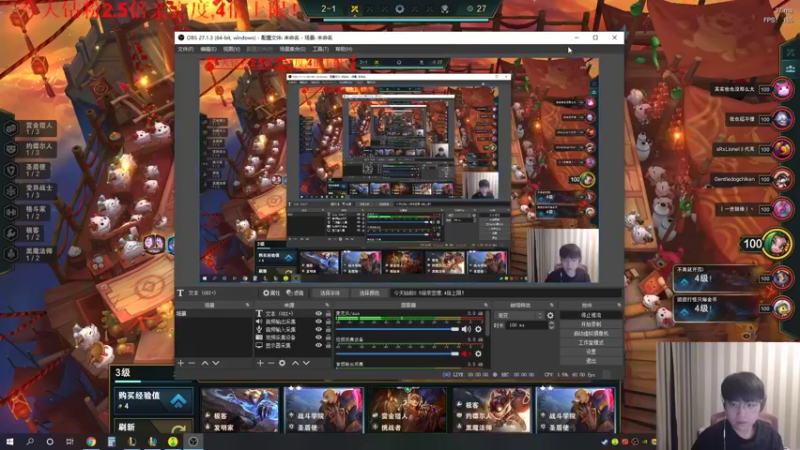Open Calculator from the taskbar
800x450 pixels.
[x=111, y=441]
